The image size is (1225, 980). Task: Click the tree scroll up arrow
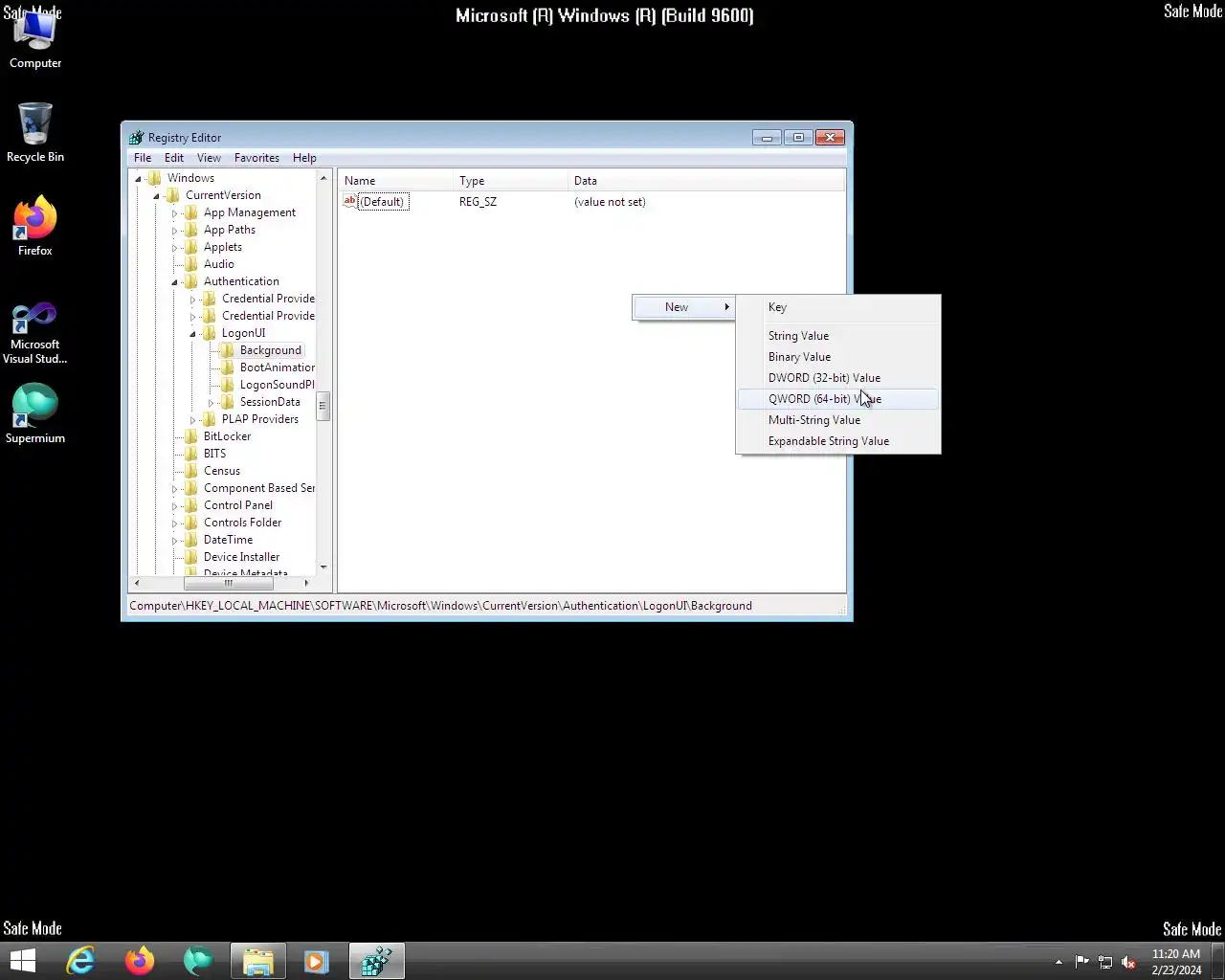click(x=323, y=178)
